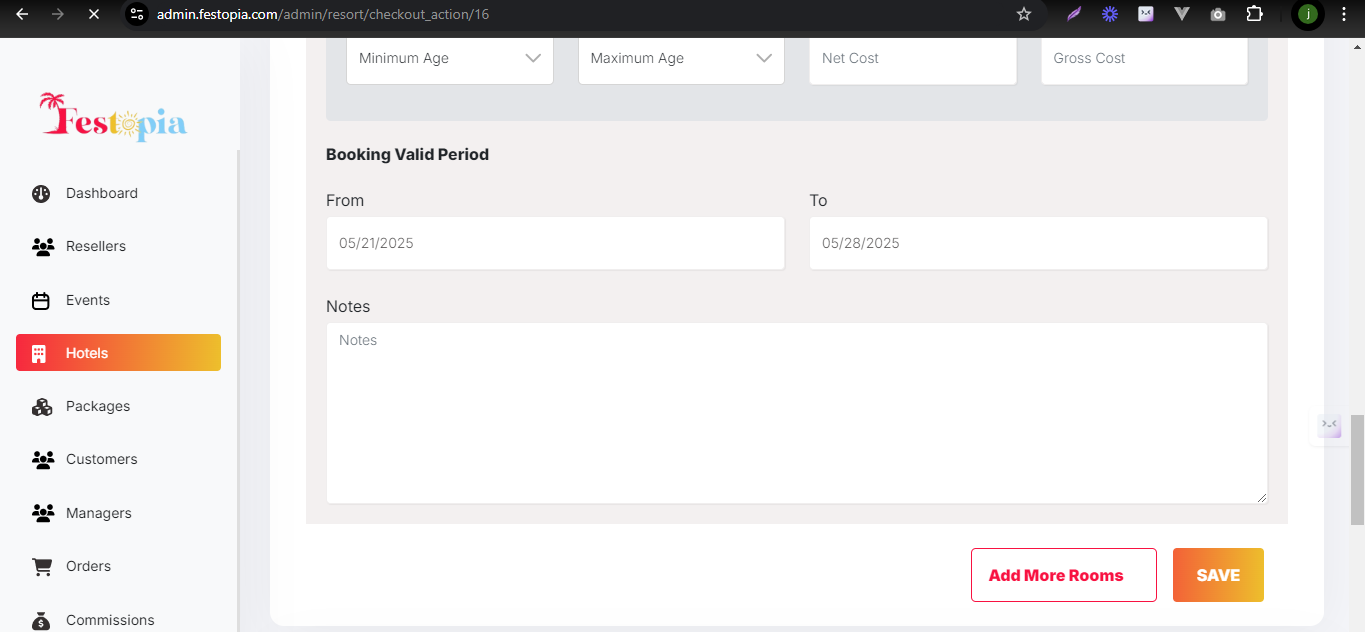
Task: Open the browser extensions puzzle icon
Action: (x=1254, y=14)
